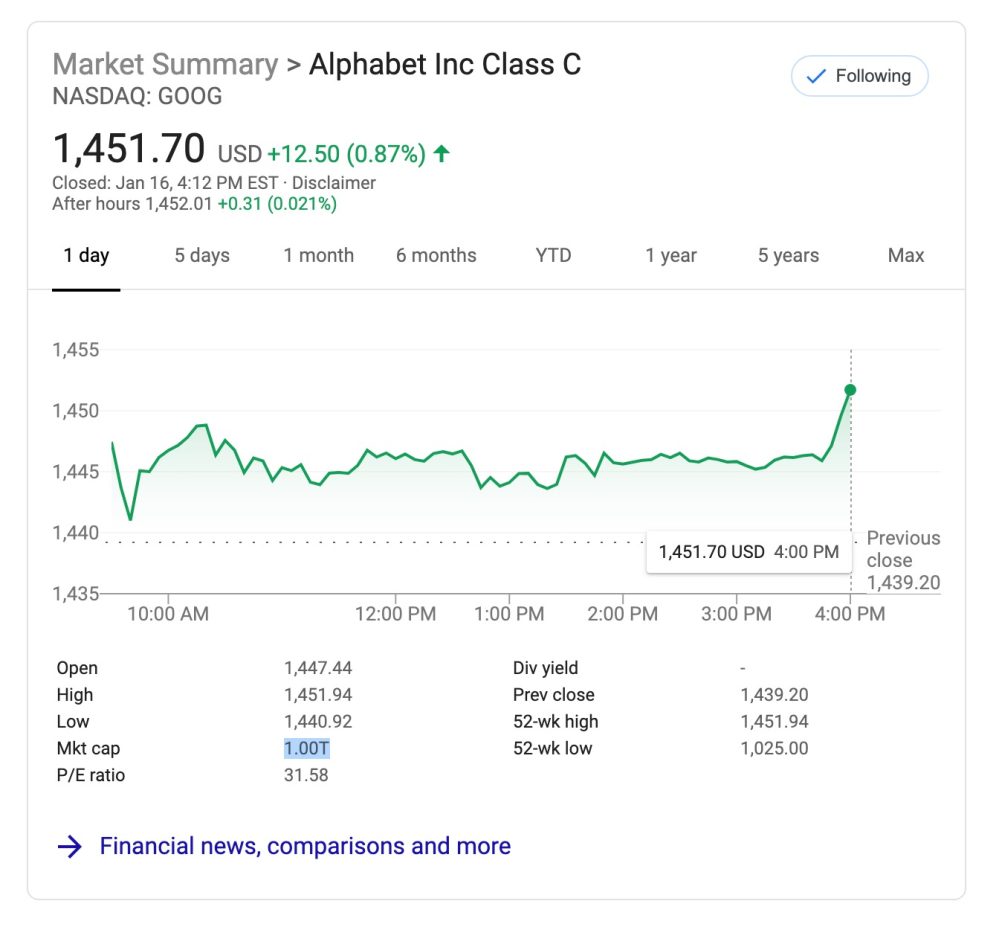The width and height of the screenshot is (999, 930).
Task: Toggle the Following button
Action: [x=859, y=76]
